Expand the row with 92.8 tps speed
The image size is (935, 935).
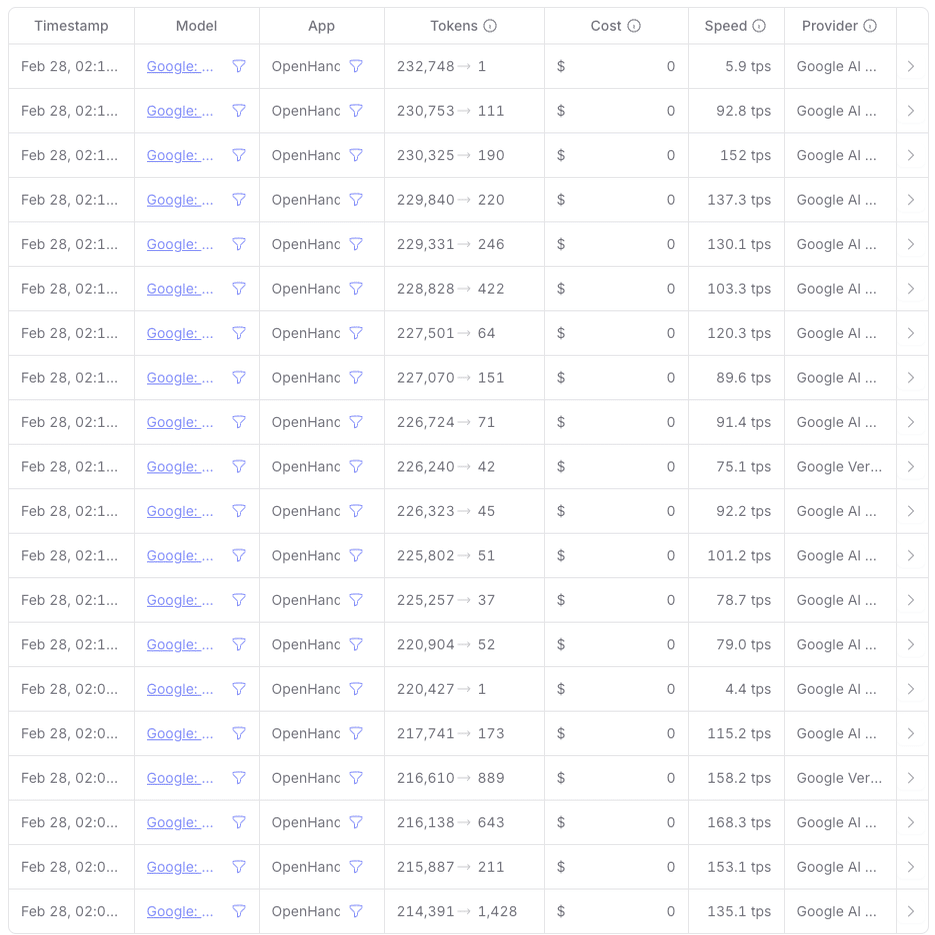911,111
